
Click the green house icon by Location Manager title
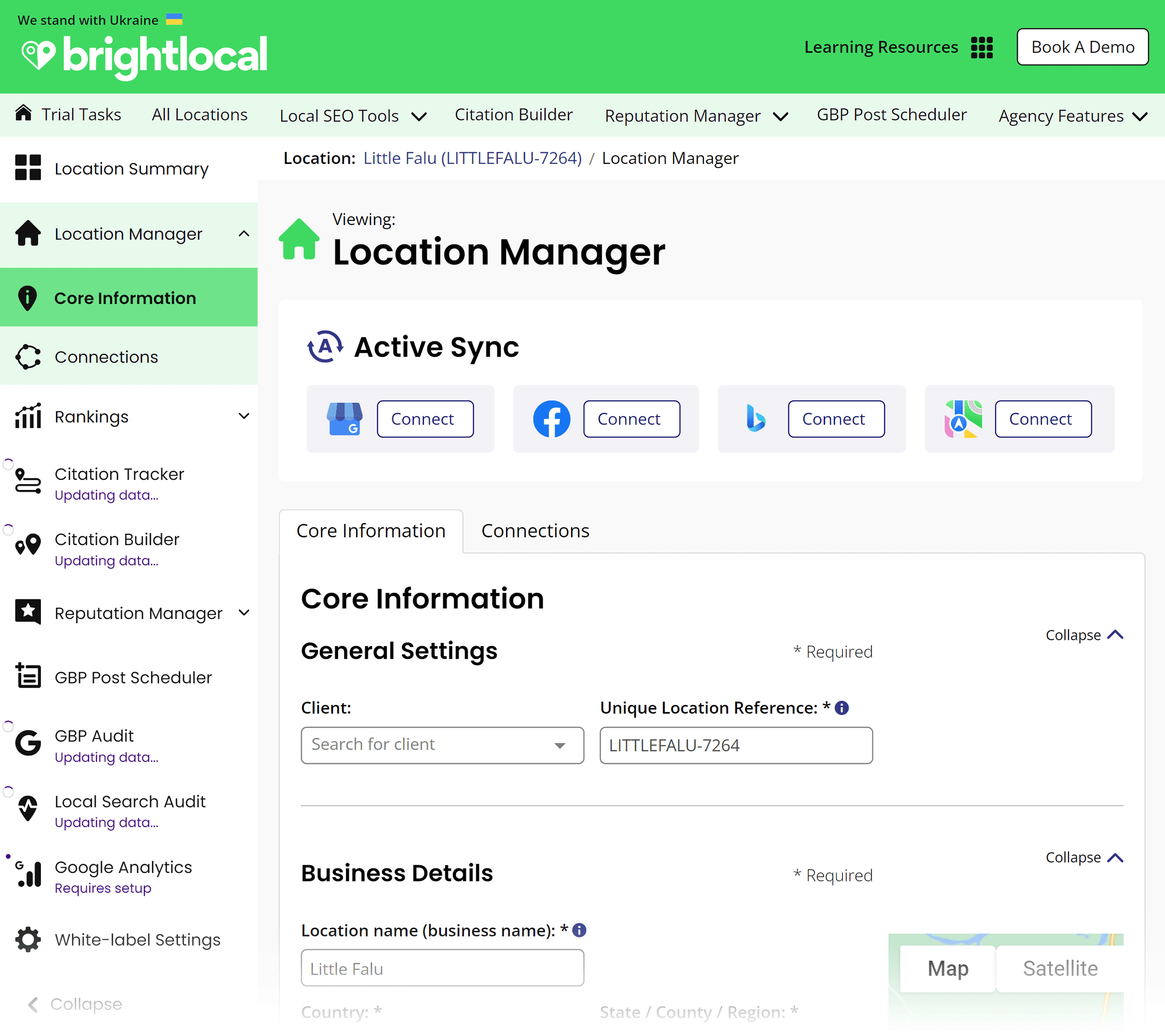tap(299, 239)
